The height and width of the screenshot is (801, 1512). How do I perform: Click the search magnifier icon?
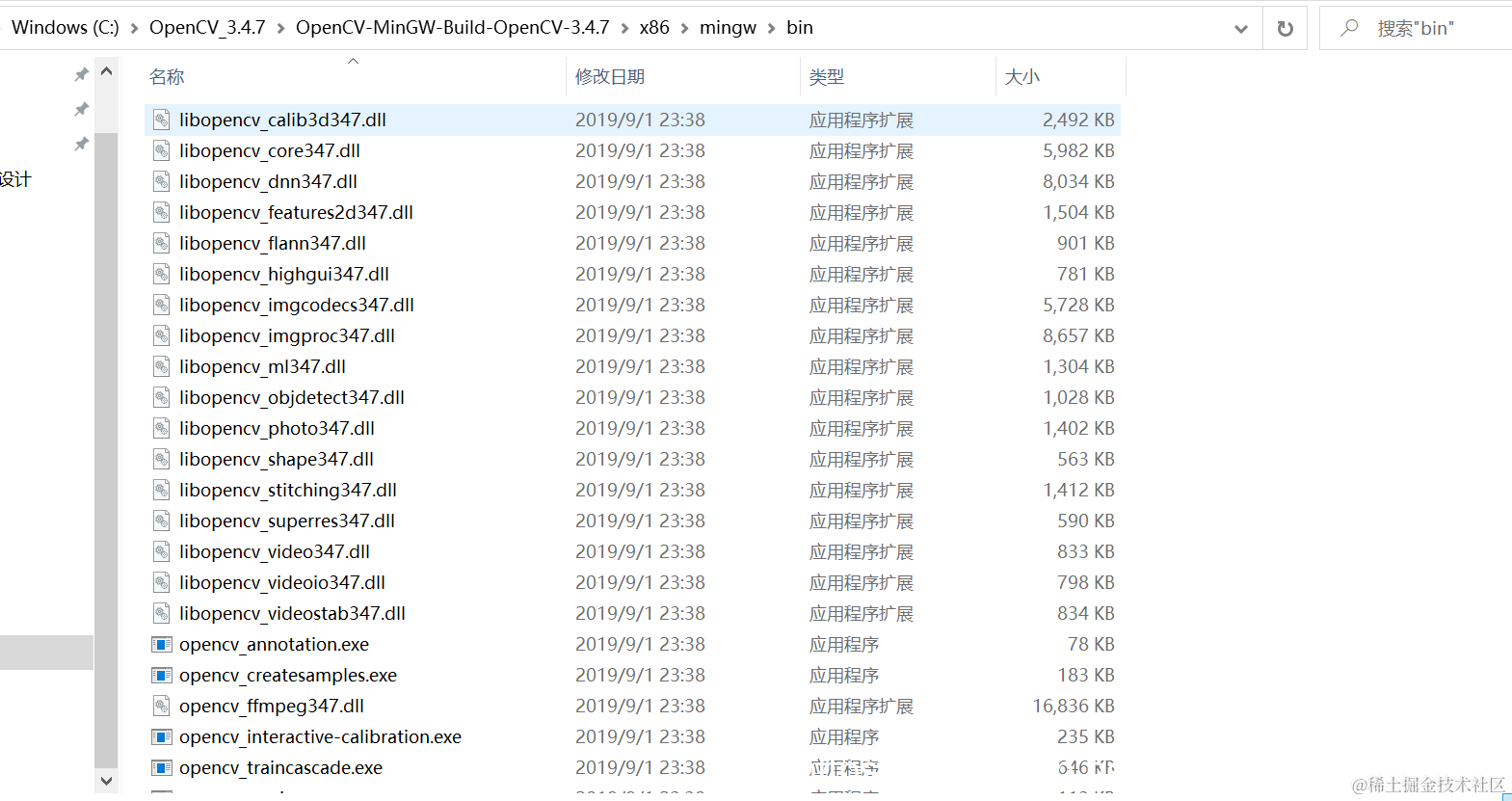click(1349, 28)
